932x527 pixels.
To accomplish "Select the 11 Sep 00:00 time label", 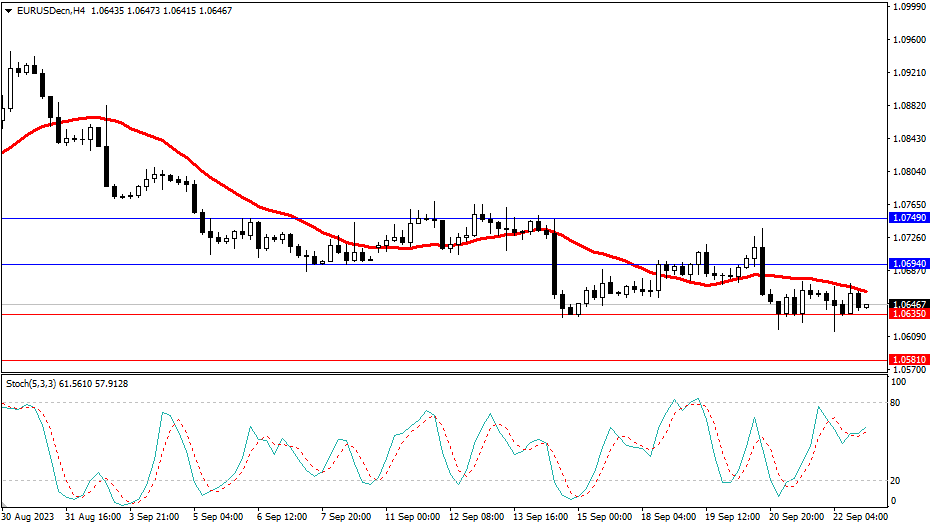I will [x=414, y=517].
